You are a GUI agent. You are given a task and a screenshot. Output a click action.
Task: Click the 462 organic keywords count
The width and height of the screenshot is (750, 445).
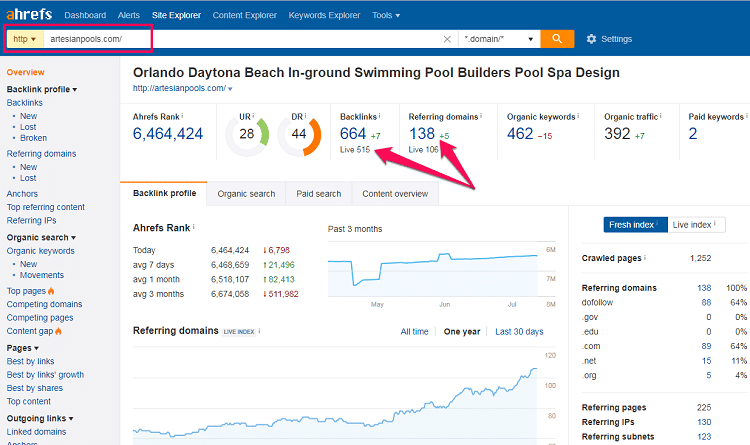520,134
